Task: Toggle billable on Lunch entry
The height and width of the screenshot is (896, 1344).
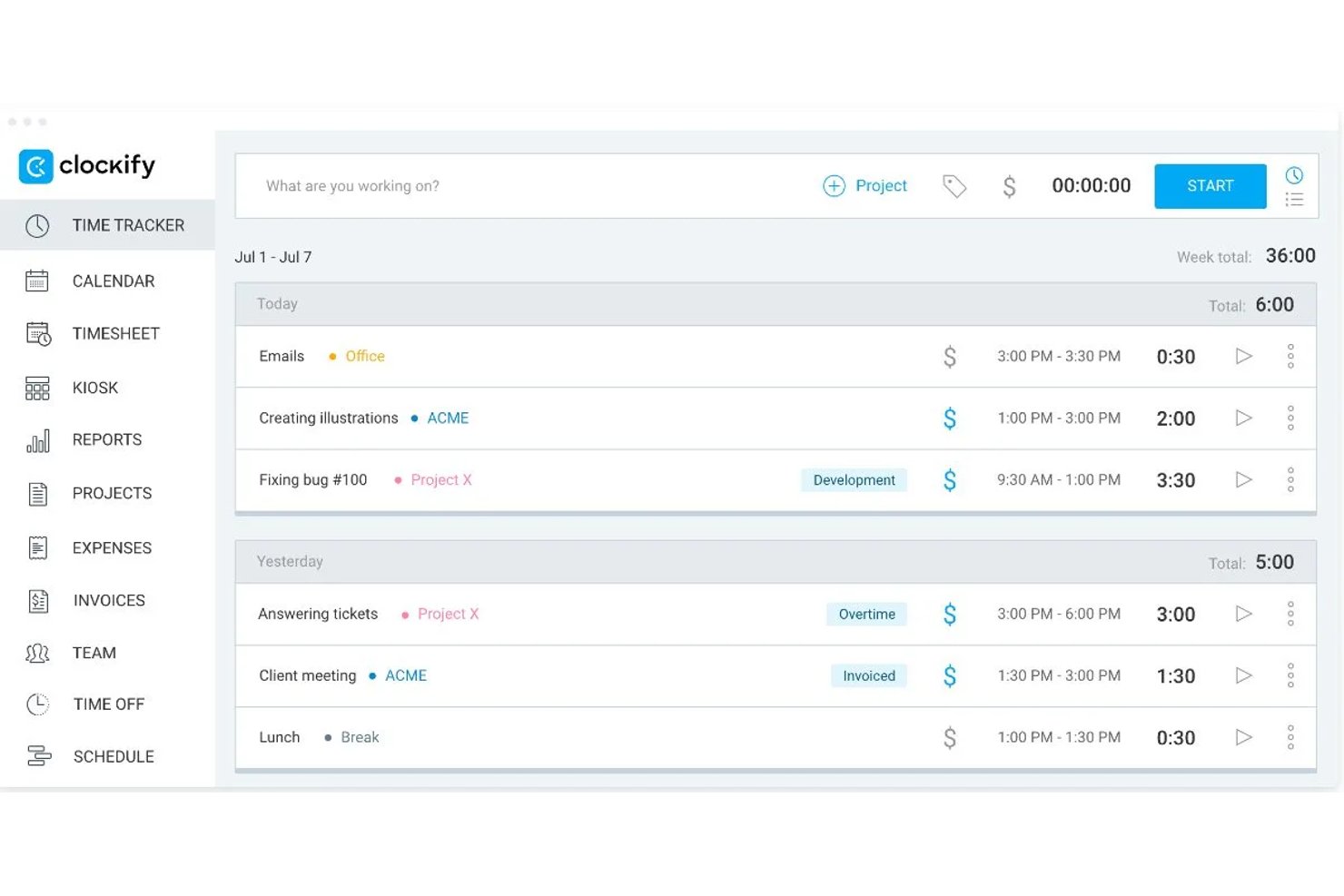Action: [950, 738]
